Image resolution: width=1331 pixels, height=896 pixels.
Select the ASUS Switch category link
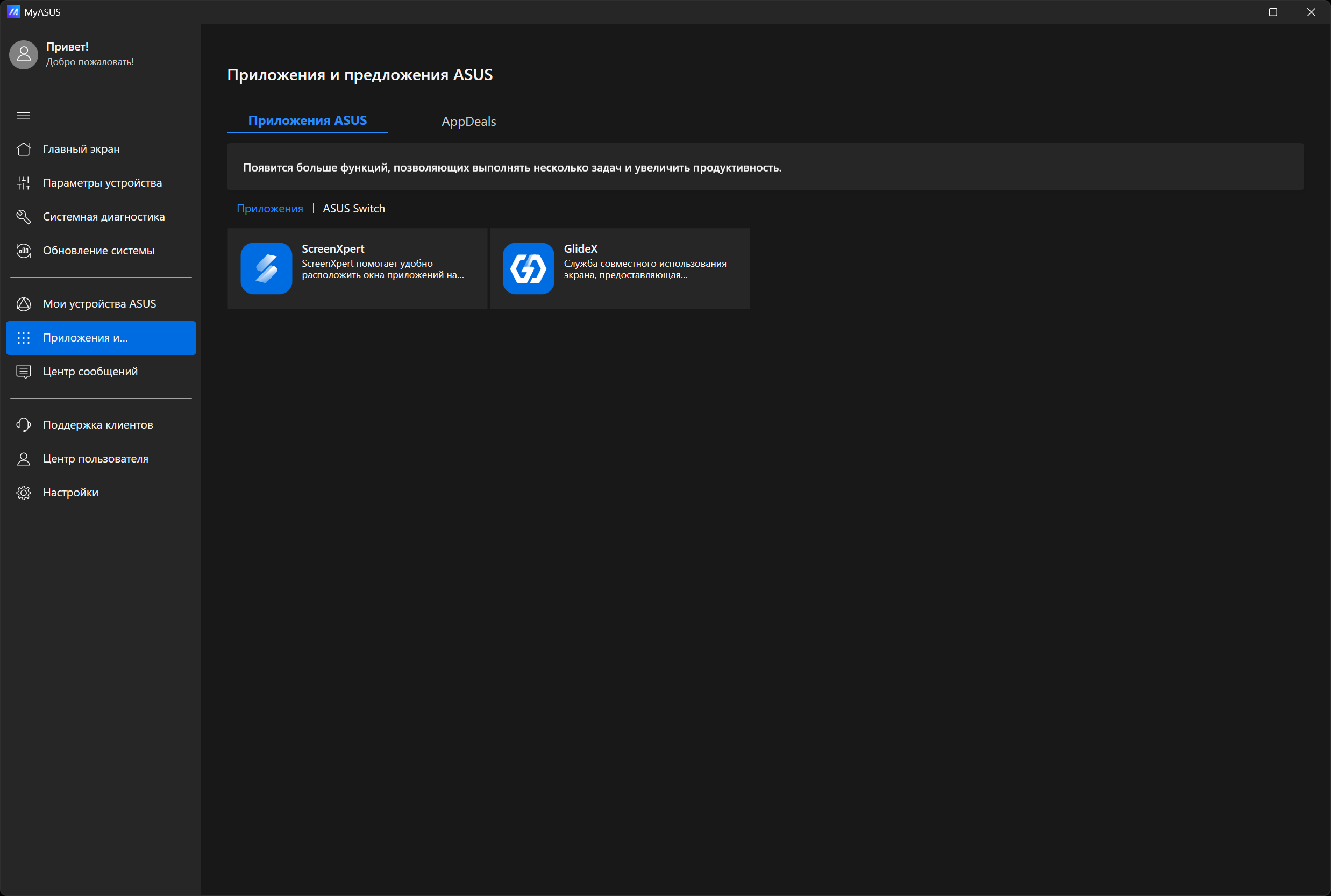pos(354,209)
